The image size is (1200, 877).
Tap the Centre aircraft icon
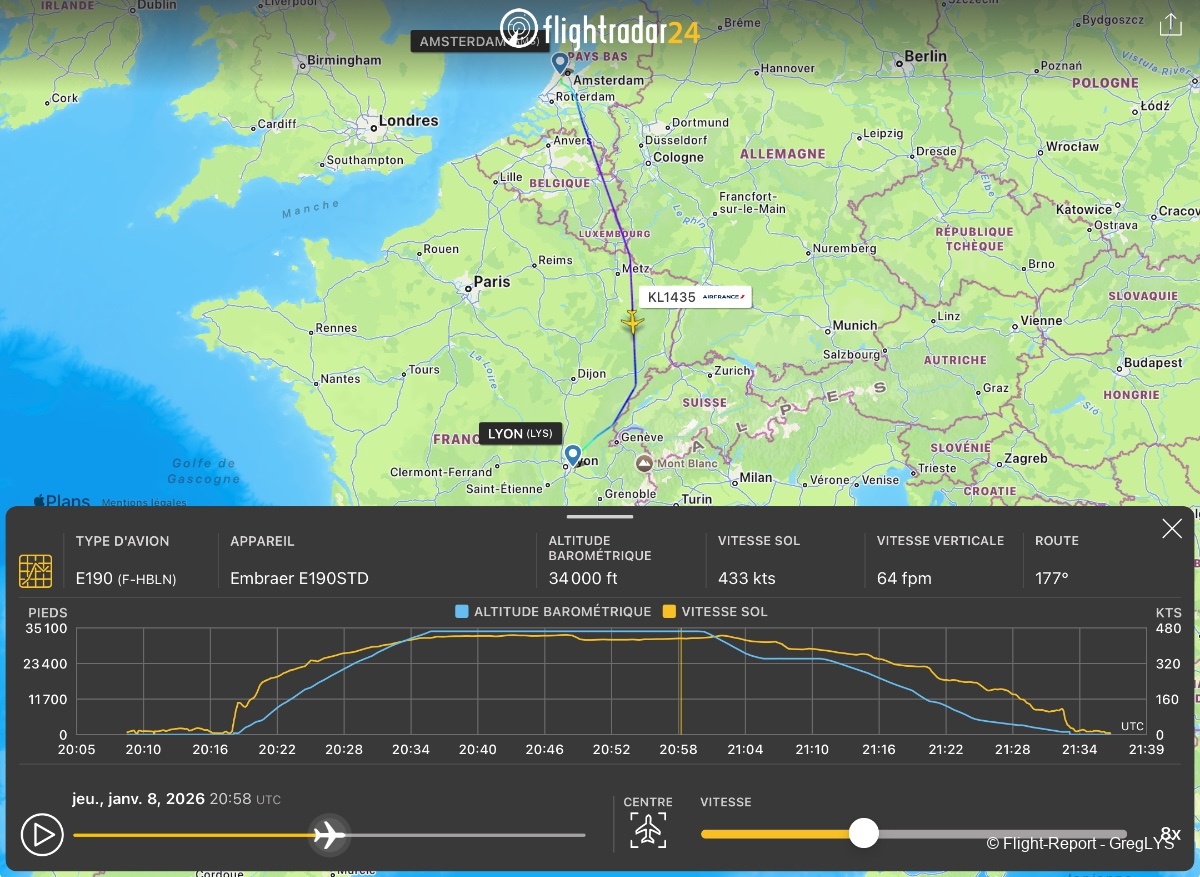click(648, 830)
